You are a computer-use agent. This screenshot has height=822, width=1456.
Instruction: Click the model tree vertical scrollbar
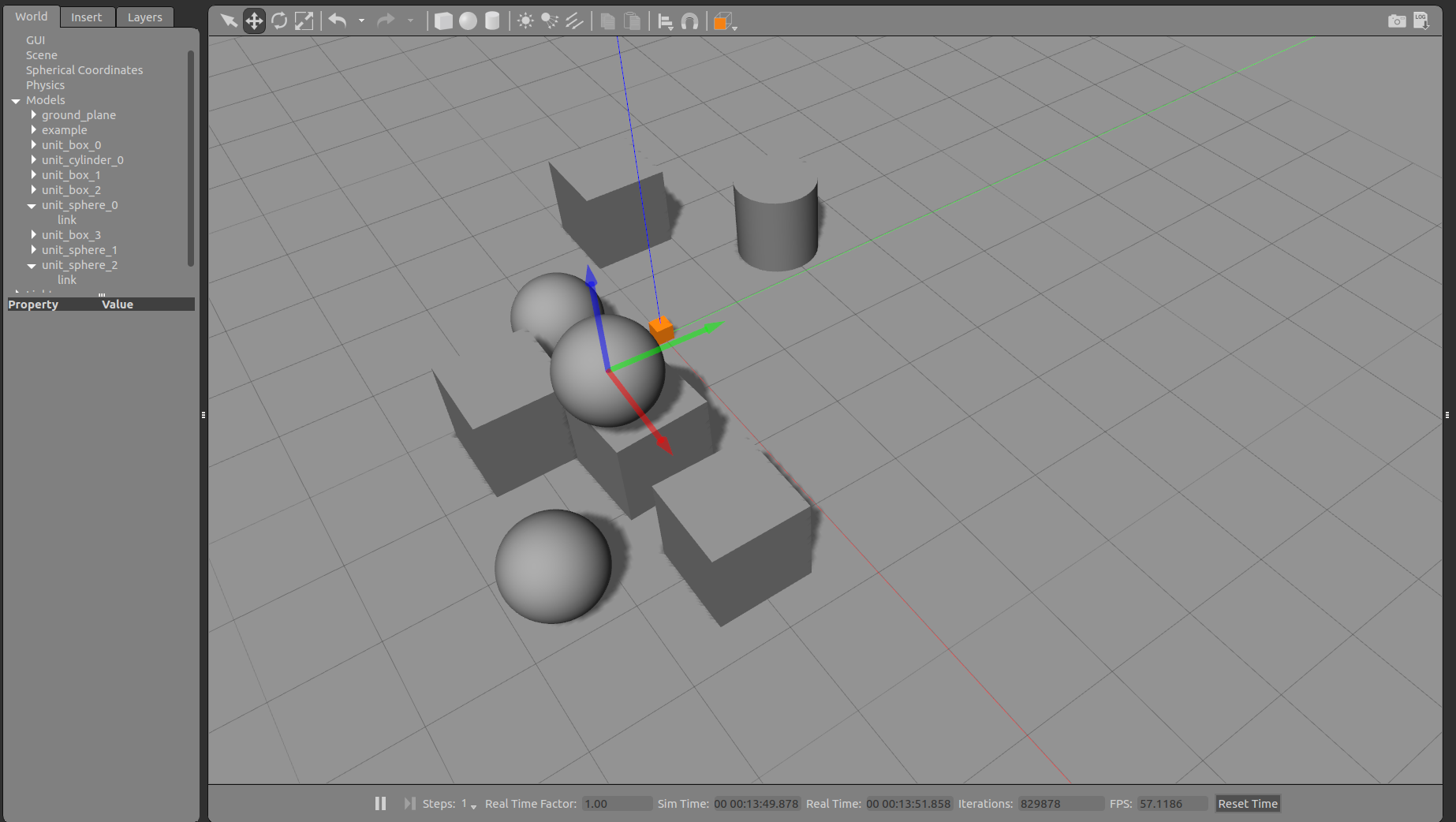tap(190, 159)
